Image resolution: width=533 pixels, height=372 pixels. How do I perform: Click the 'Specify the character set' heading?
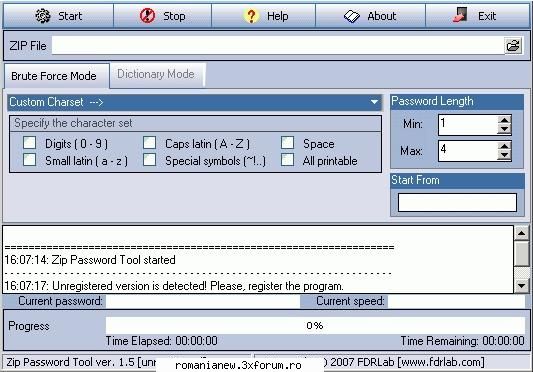[x=73, y=123]
